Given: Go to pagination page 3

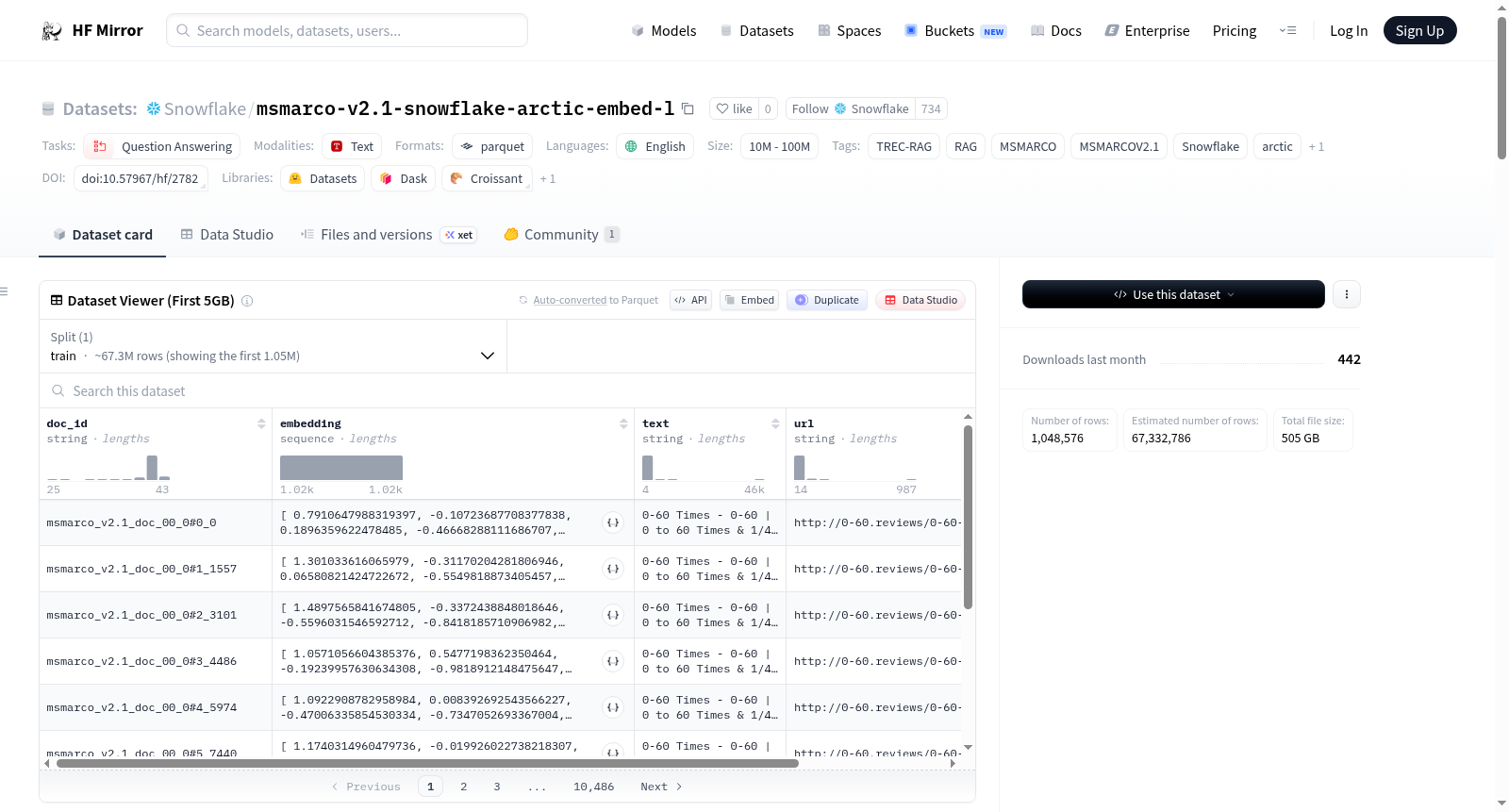Looking at the screenshot, I should (497, 787).
